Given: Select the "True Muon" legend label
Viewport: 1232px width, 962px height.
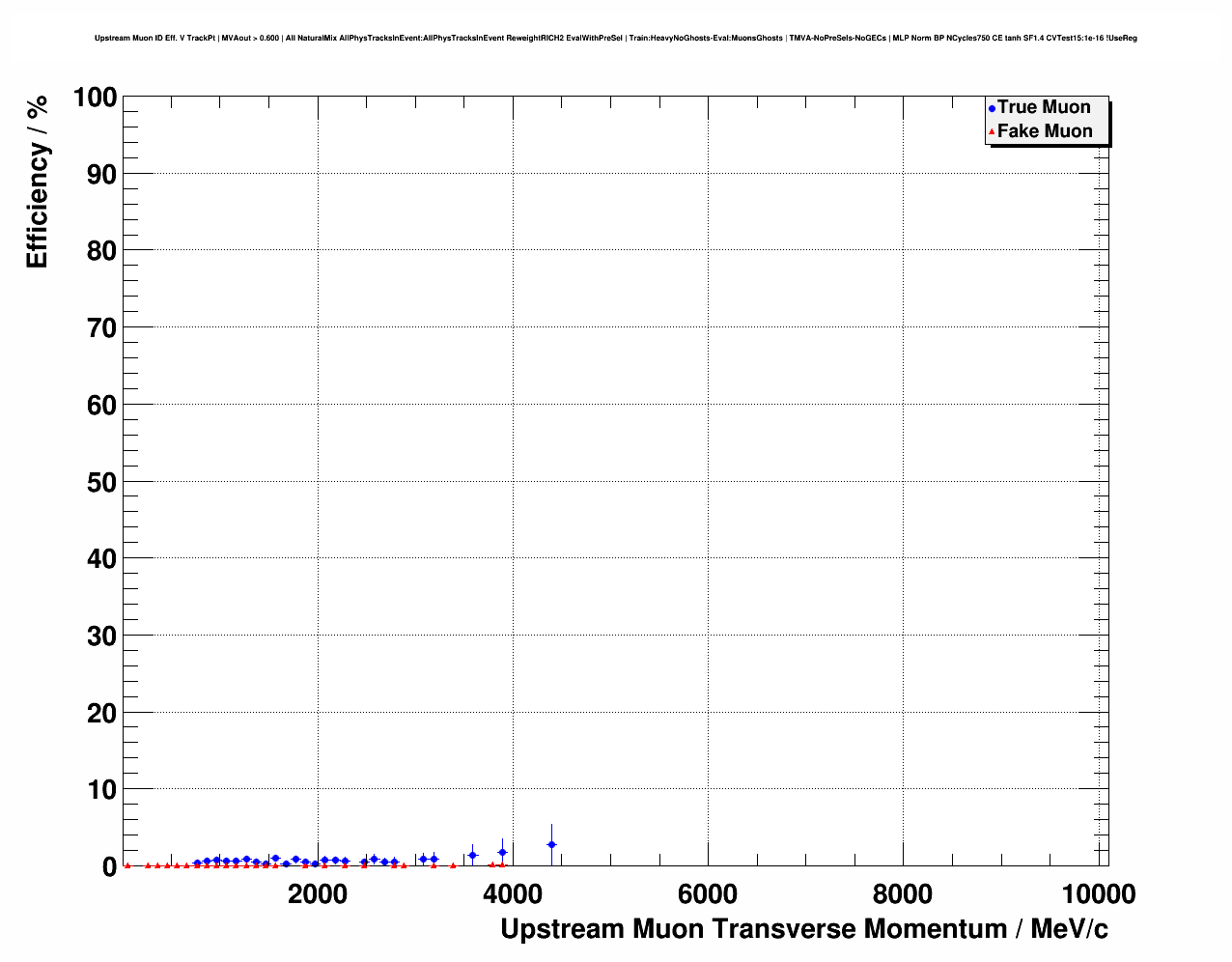Looking at the screenshot, I should click(1044, 107).
